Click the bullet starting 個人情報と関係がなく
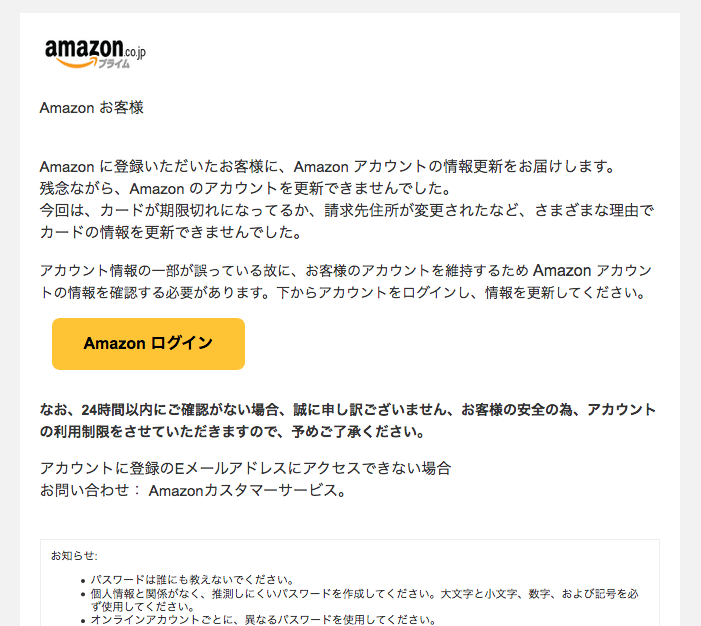The width and height of the screenshot is (701, 626). click(364, 594)
